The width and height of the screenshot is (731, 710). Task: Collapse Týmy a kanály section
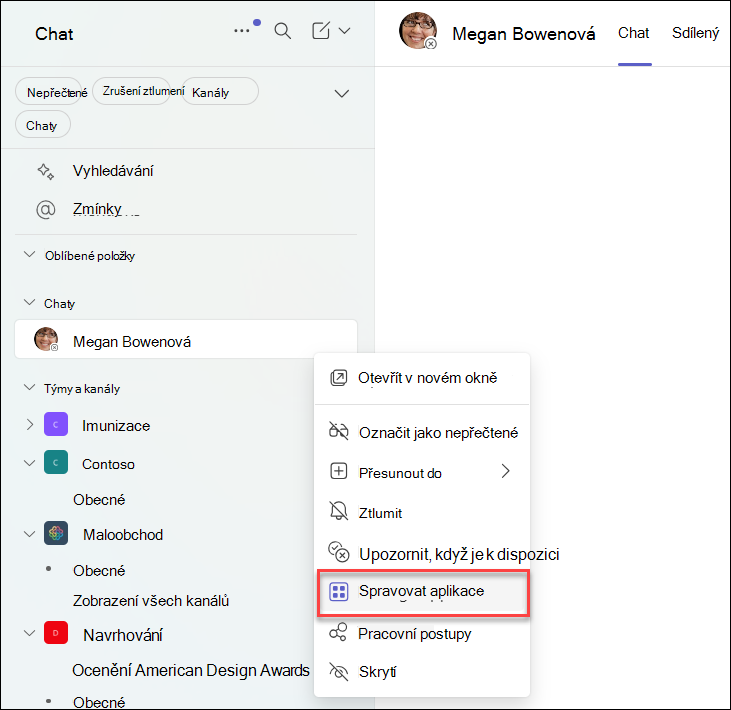[x=29, y=387]
